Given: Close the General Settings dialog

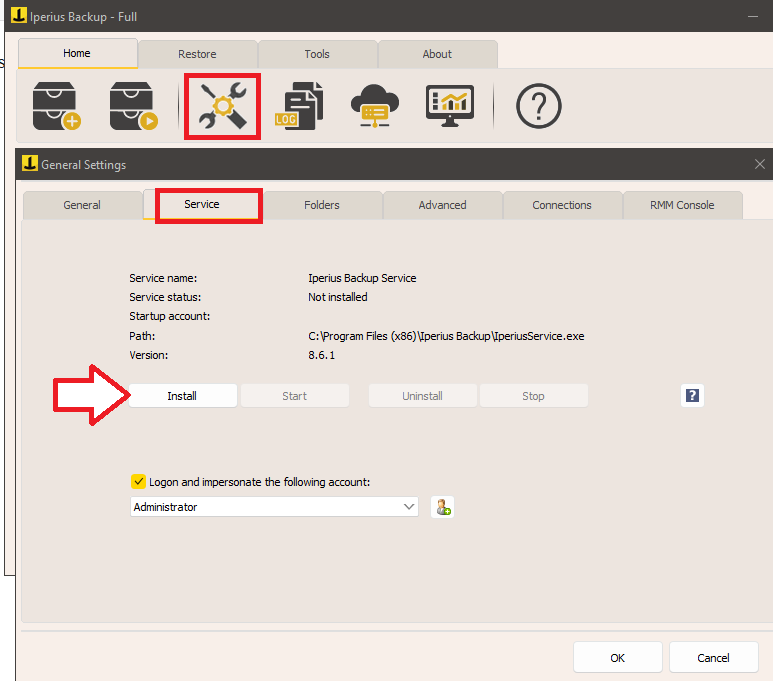Looking at the screenshot, I should tap(760, 164).
